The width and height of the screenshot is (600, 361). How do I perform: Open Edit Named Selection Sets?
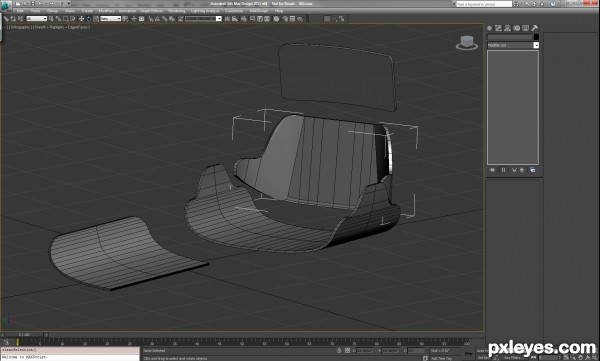coord(180,18)
